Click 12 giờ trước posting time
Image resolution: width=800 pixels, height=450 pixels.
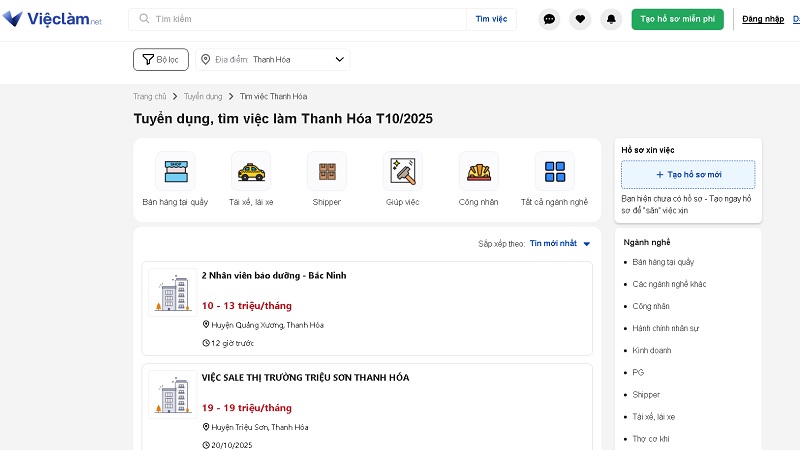coord(232,343)
